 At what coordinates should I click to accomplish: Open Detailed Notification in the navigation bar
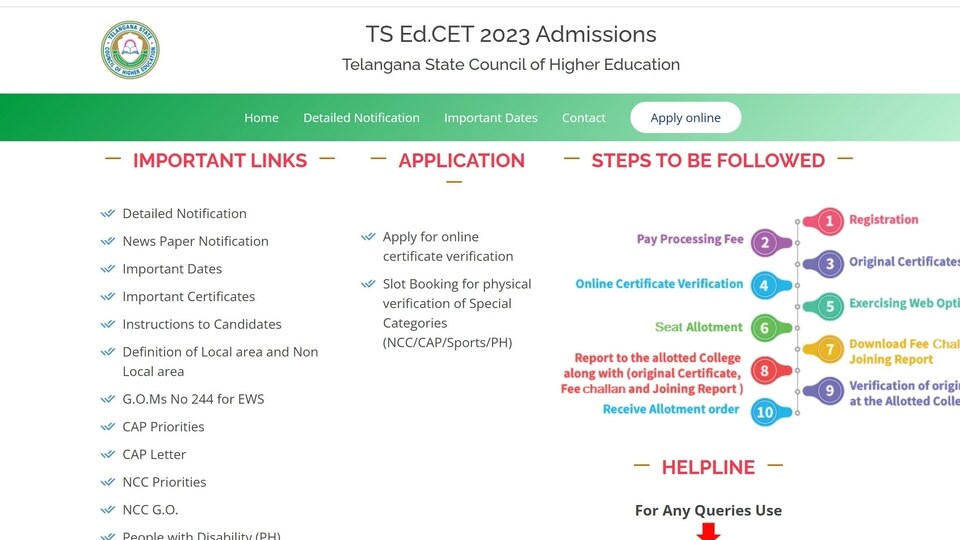(x=361, y=118)
